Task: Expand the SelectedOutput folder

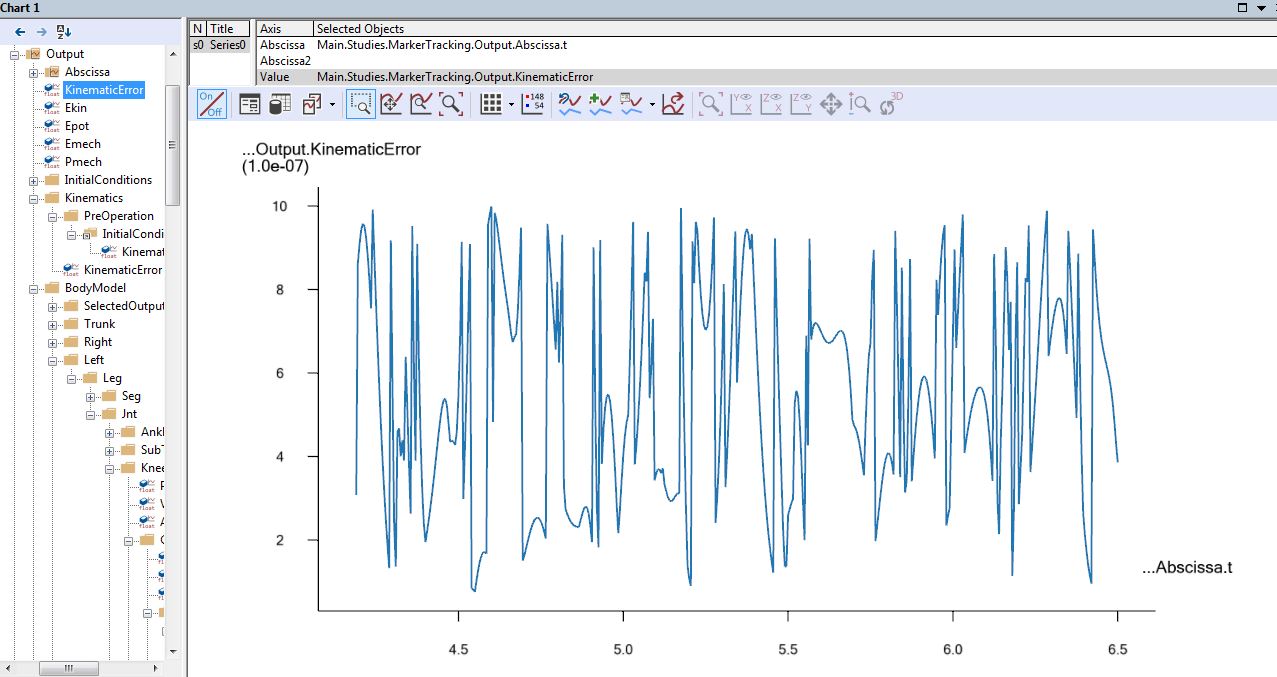Action: pyautogui.click(x=52, y=306)
